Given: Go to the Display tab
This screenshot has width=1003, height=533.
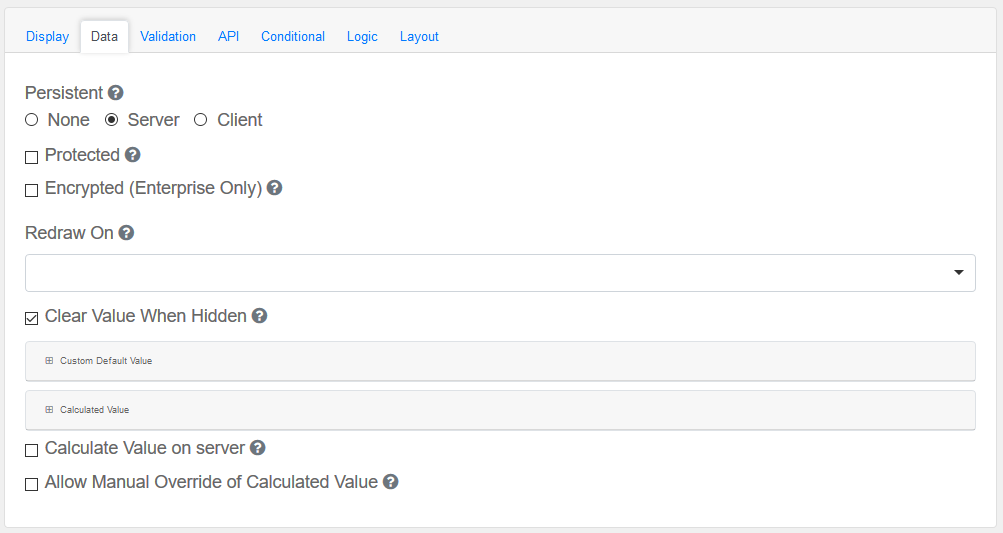Looking at the screenshot, I should (x=48, y=37).
